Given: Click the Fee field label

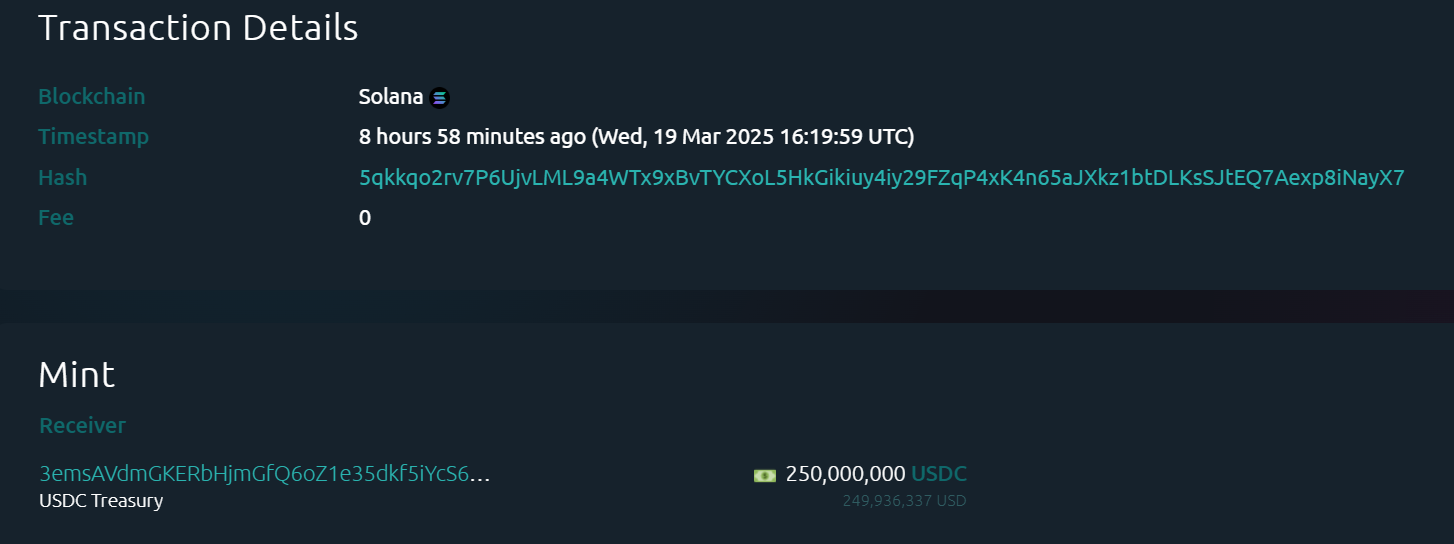Looking at the screenshot, I should (x=56, y=217).
